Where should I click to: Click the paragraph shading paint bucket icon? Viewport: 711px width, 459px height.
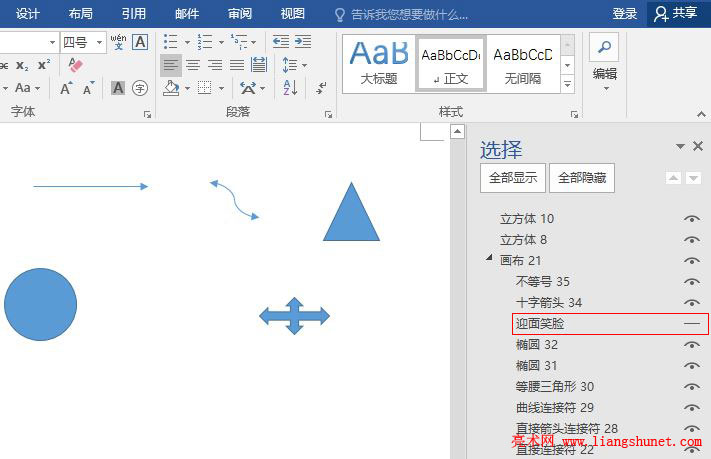point(171,88)
